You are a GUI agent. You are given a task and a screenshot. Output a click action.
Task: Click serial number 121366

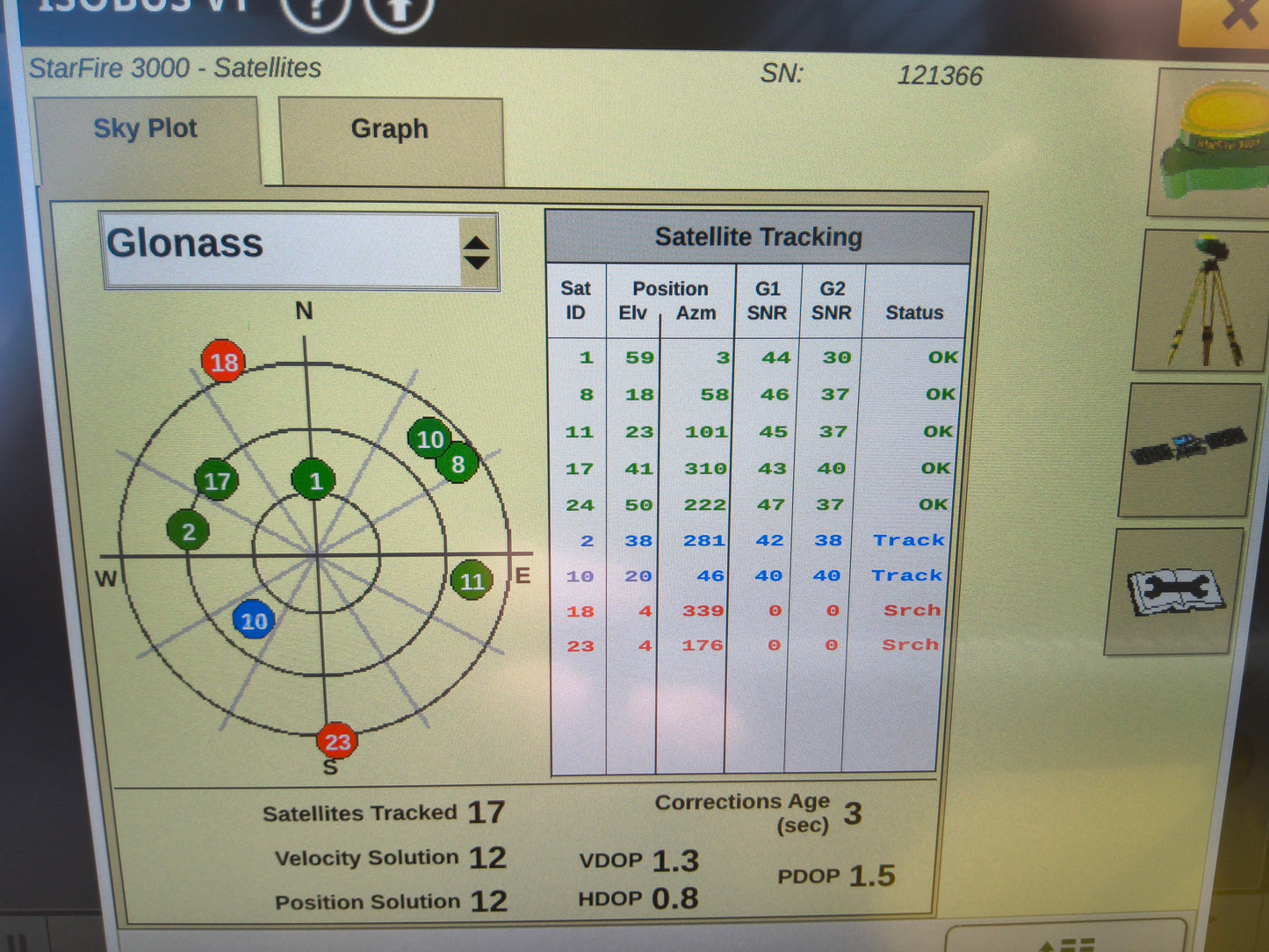[x=940, y=76]
